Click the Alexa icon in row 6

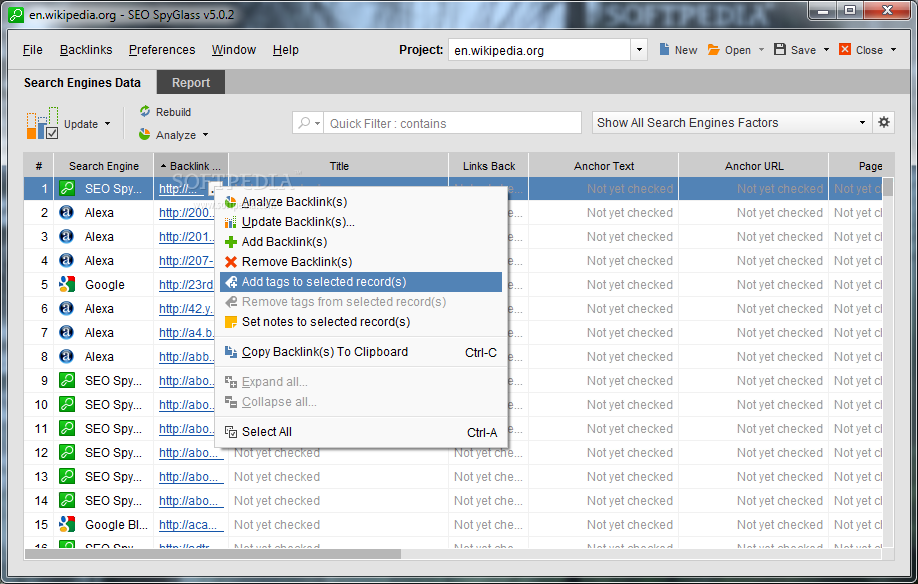[x=67, y=308]
